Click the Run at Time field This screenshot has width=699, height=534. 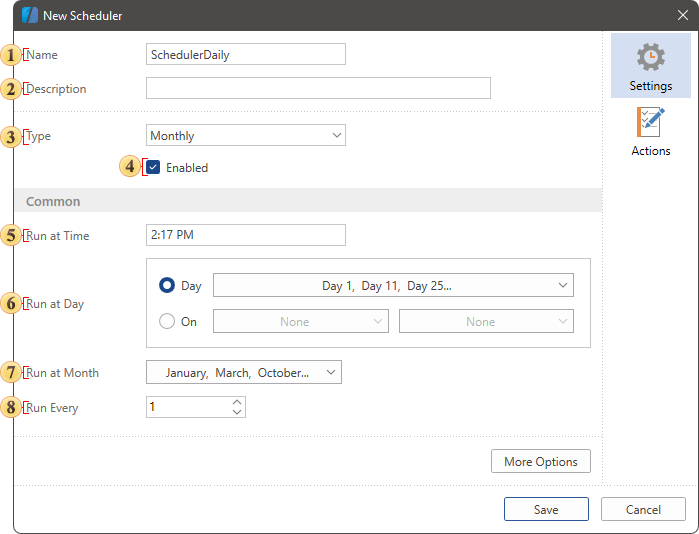click(245, 236)
